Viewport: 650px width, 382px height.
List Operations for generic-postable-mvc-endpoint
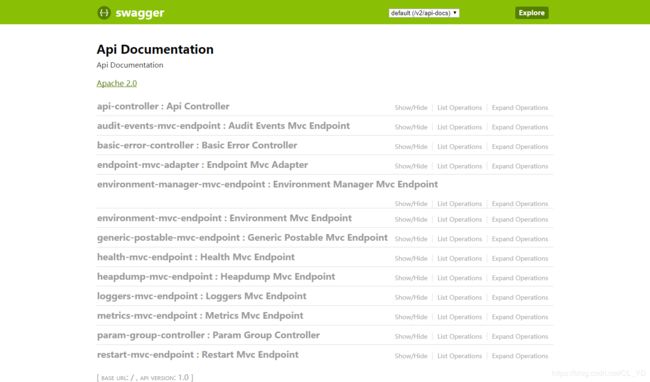[x=459, y=239]
